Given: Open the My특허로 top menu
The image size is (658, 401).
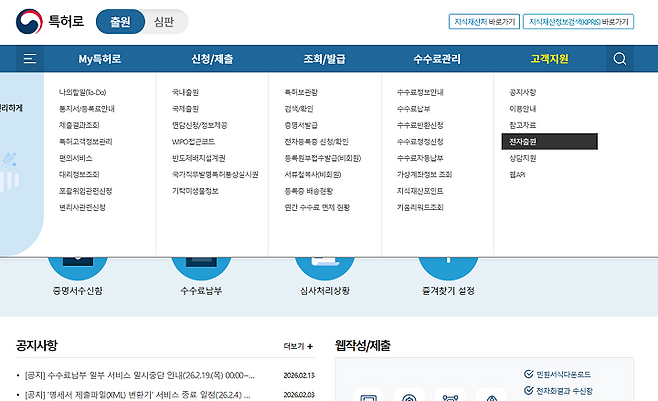Looking at the screenshot, I should click(100, 59).
